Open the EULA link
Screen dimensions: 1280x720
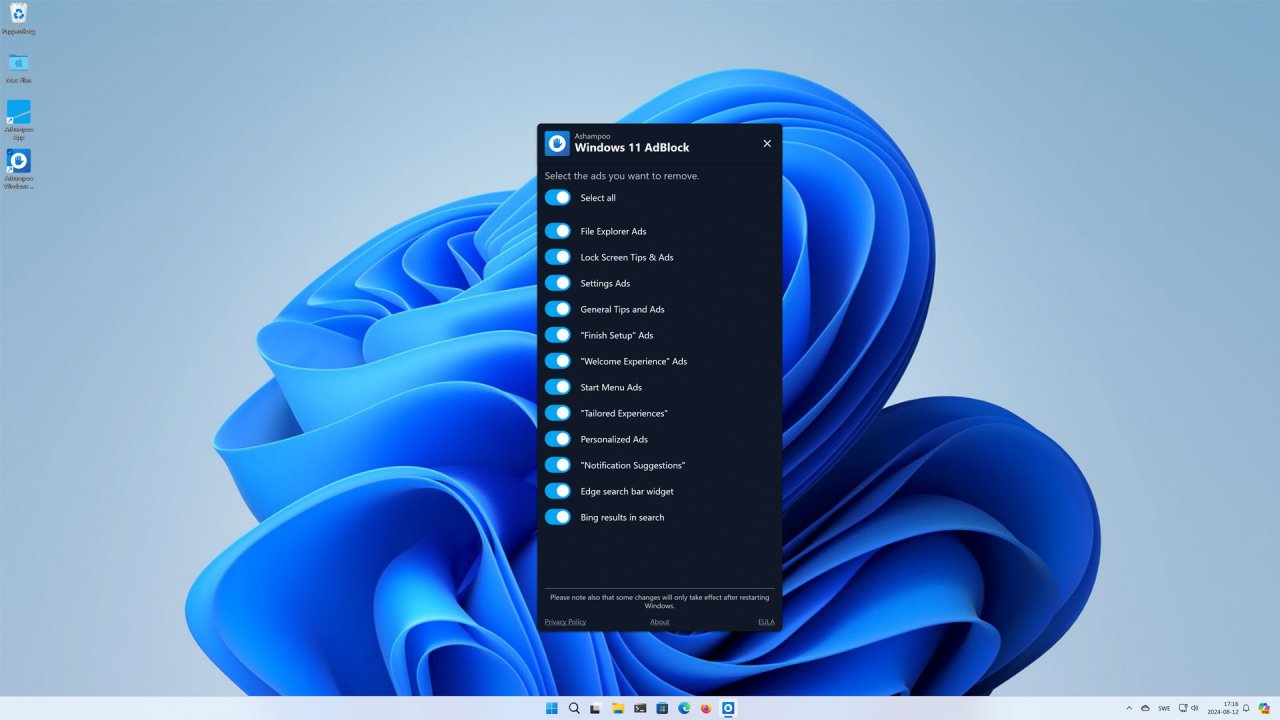(766, 622)
